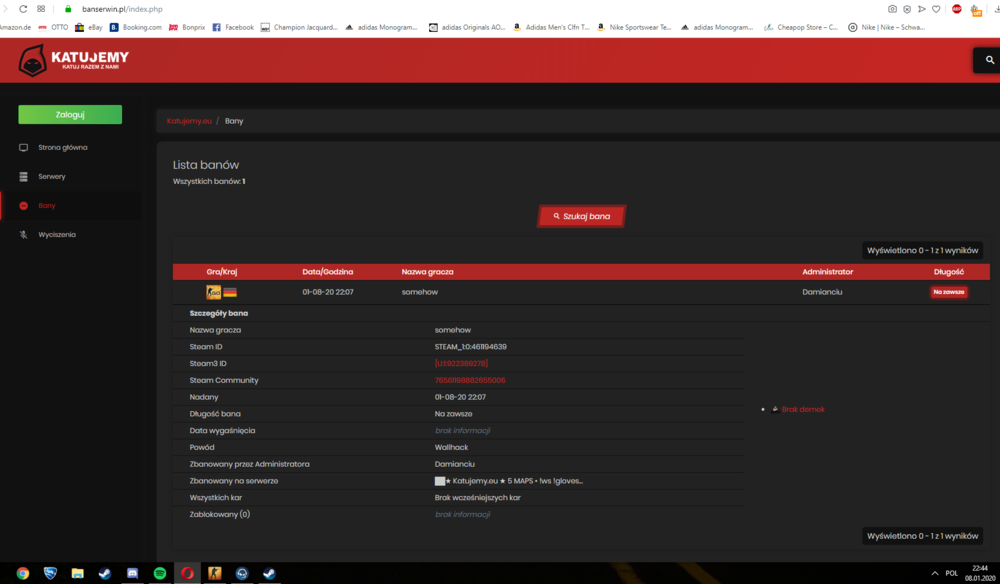This screenshot has width=1000, height=584.
Task: Open Discord from the taskbar
Action: coord(132,573)
